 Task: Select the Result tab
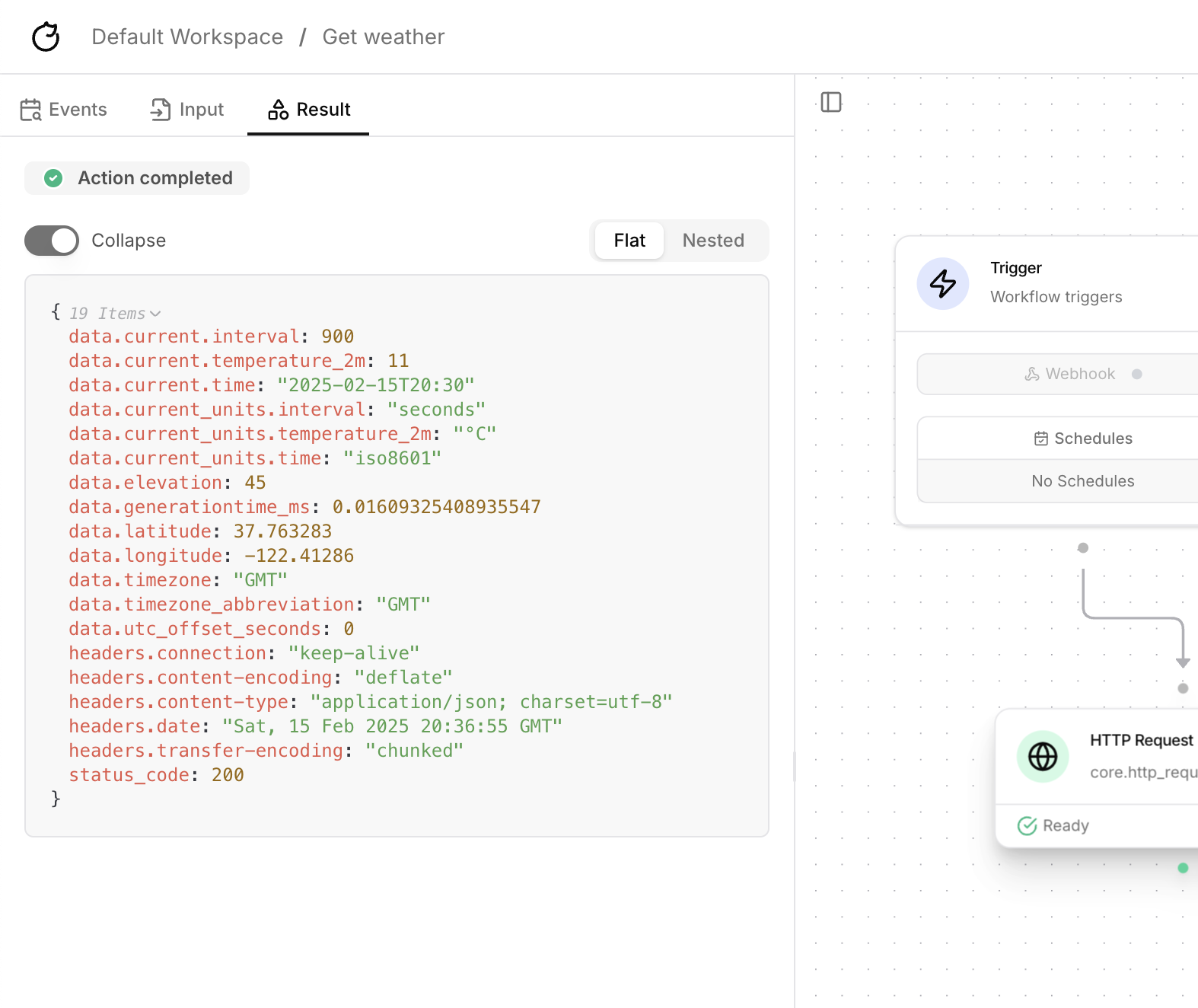click(309, 110)
